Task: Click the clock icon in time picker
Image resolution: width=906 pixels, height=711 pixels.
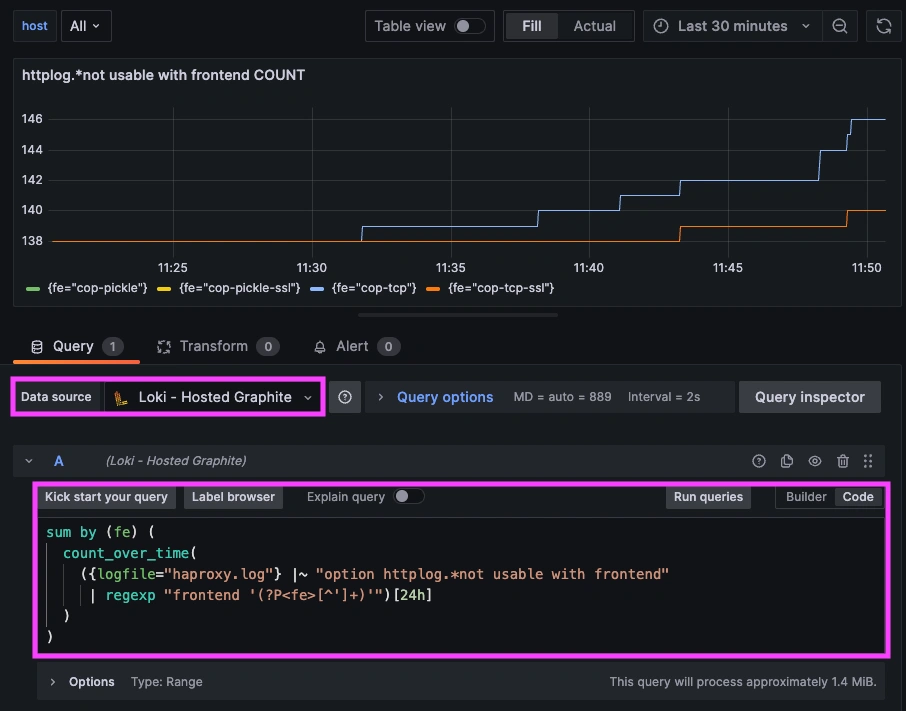Action: tap(660, 26)
